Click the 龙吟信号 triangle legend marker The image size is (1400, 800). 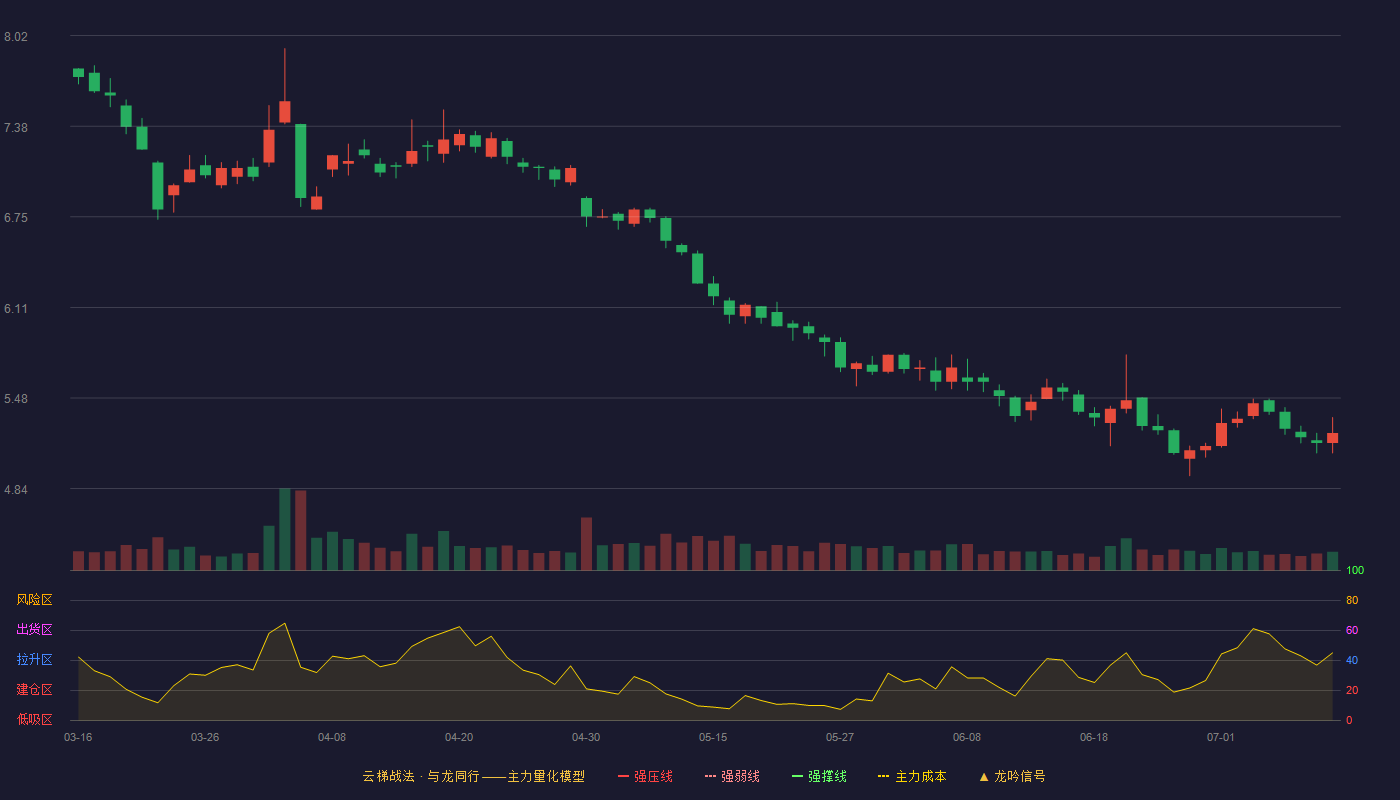tap(984, 776)
